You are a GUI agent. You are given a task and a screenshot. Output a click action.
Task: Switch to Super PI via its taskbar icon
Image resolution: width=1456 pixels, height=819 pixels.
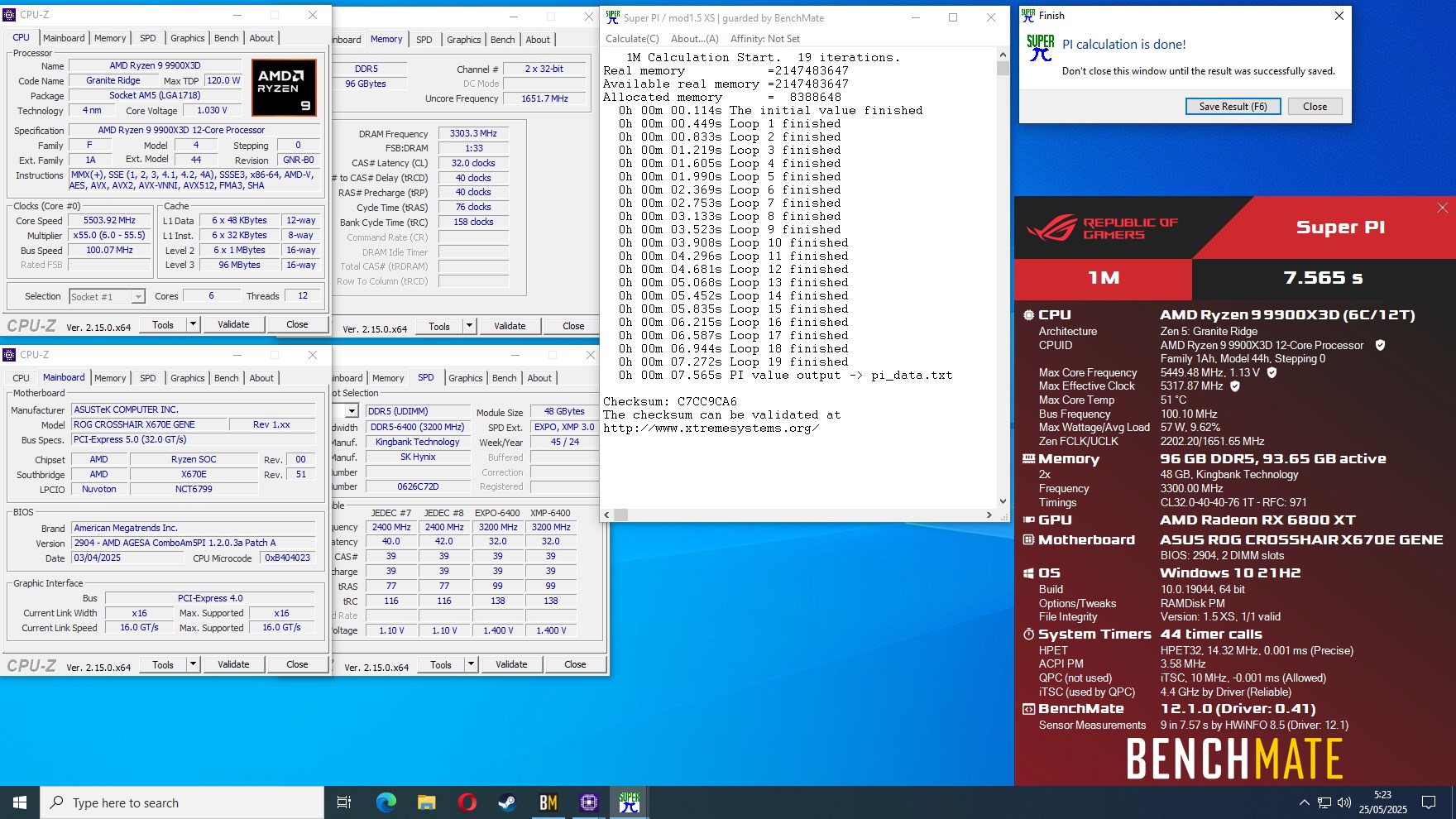629,802
